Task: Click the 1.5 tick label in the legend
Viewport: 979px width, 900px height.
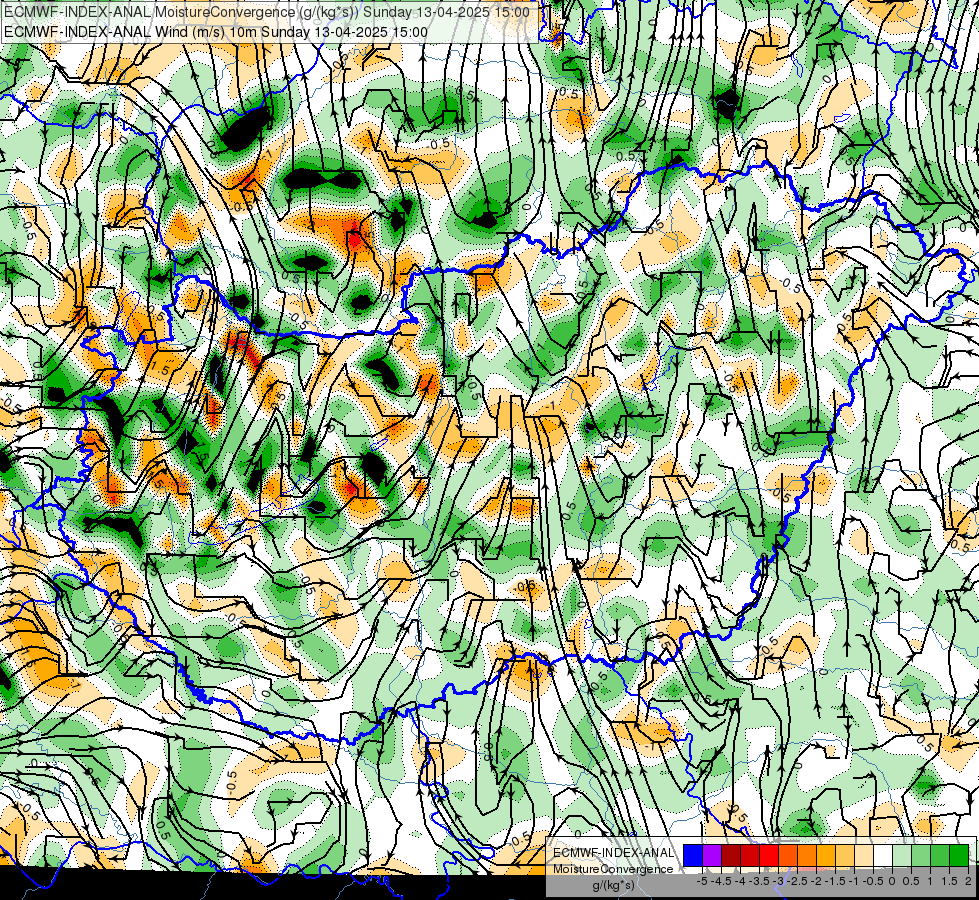Action: point(950,881)
